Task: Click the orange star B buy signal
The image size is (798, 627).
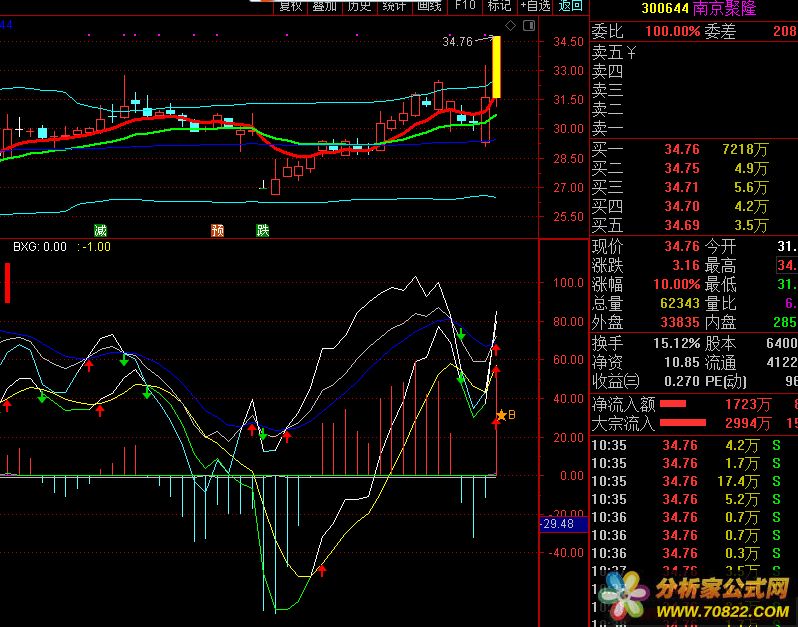Action: click(x=505, y=414)
